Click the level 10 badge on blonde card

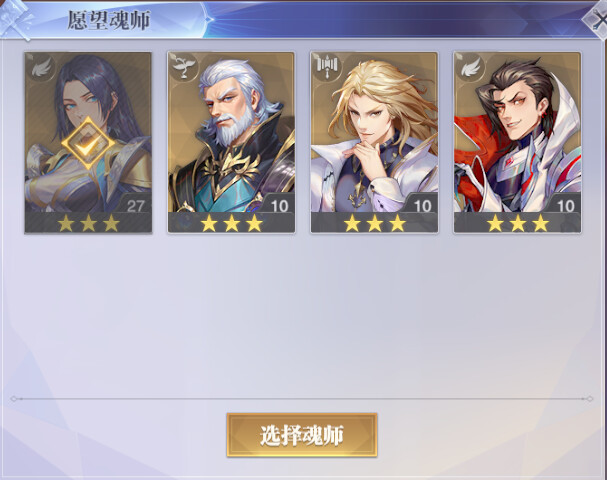[x=422, y=206]
